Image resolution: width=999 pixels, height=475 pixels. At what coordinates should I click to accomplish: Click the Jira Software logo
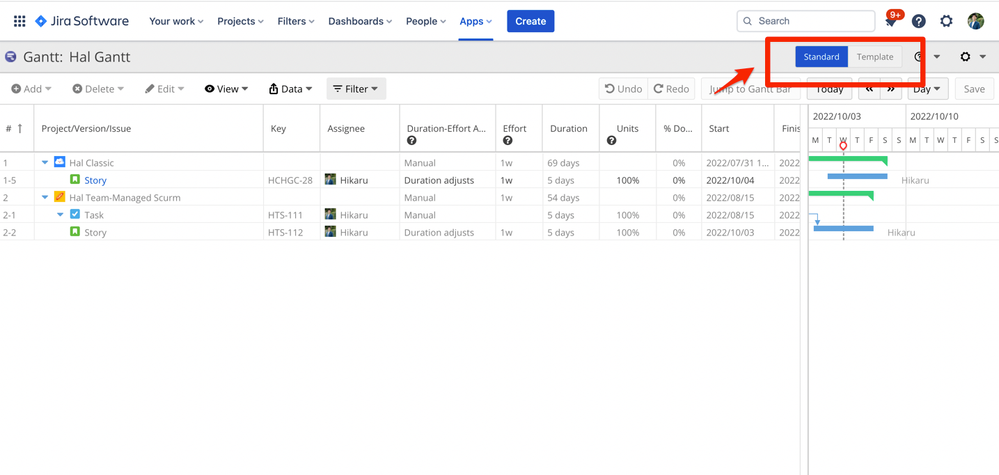[82, 21]
